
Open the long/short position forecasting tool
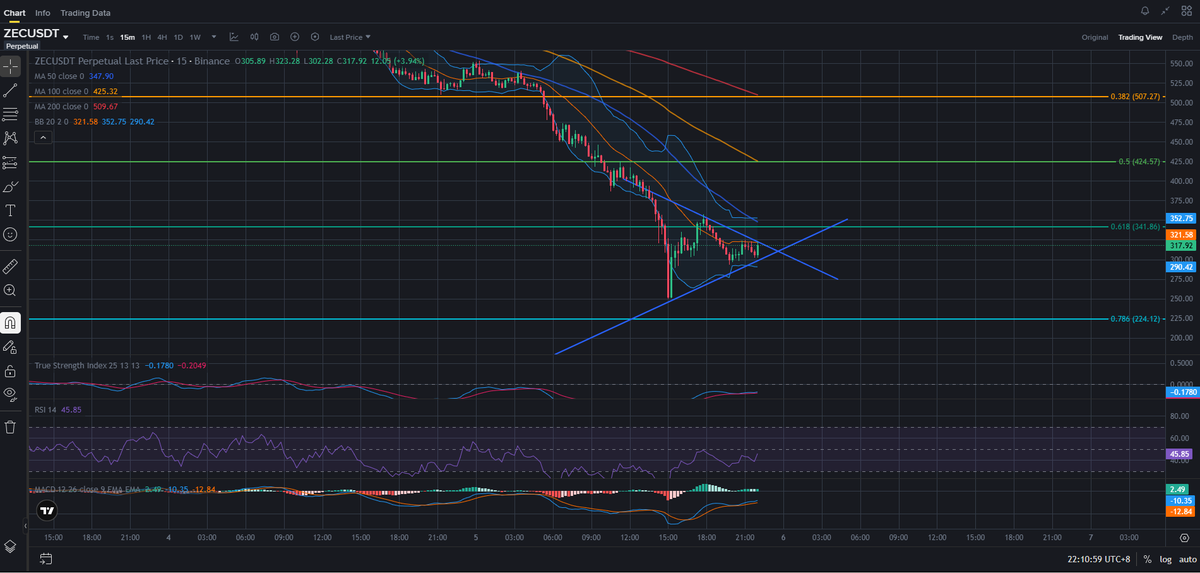(10, 162)
